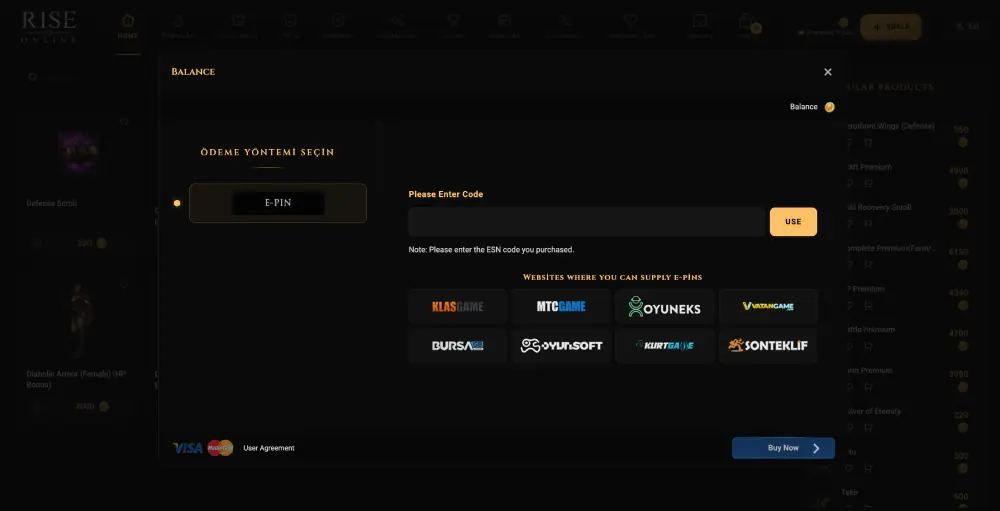Image resolution: width=1000 pixels, height=511 pixels.
Task: Click the Visa card logo
Action: [x=188, y=448]
